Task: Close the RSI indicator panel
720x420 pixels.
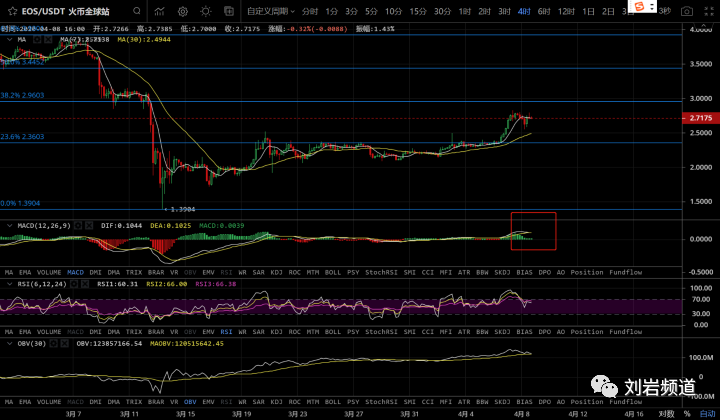Action: (x=85, y=284)
